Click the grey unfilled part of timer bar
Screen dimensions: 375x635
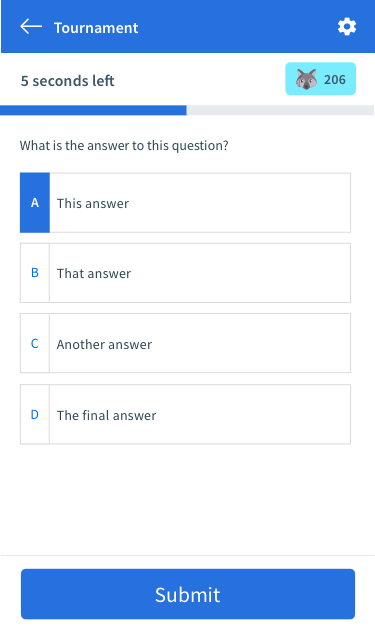click(x=280, y=110)
